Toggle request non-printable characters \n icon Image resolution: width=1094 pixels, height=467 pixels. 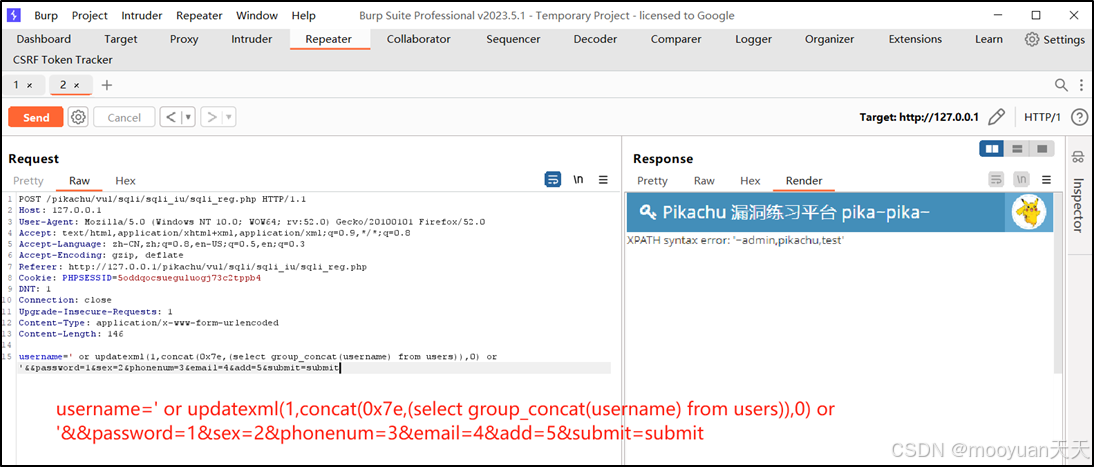click(x=578, y=180)
